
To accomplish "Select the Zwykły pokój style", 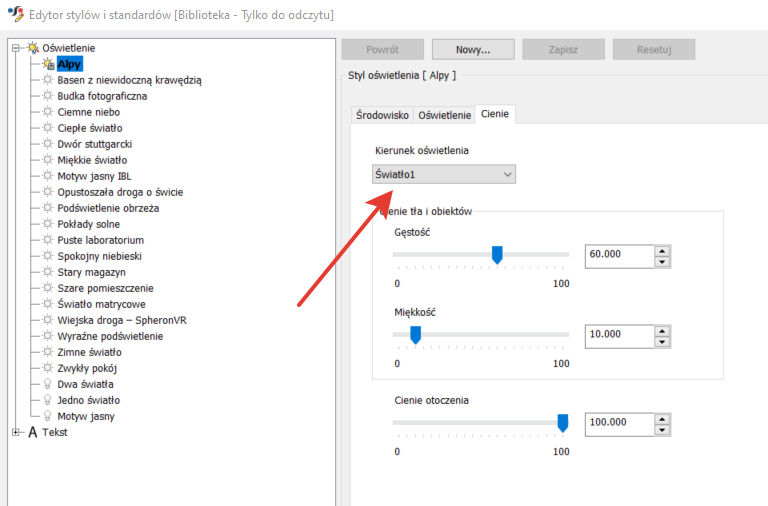I will tap(87, 368).
